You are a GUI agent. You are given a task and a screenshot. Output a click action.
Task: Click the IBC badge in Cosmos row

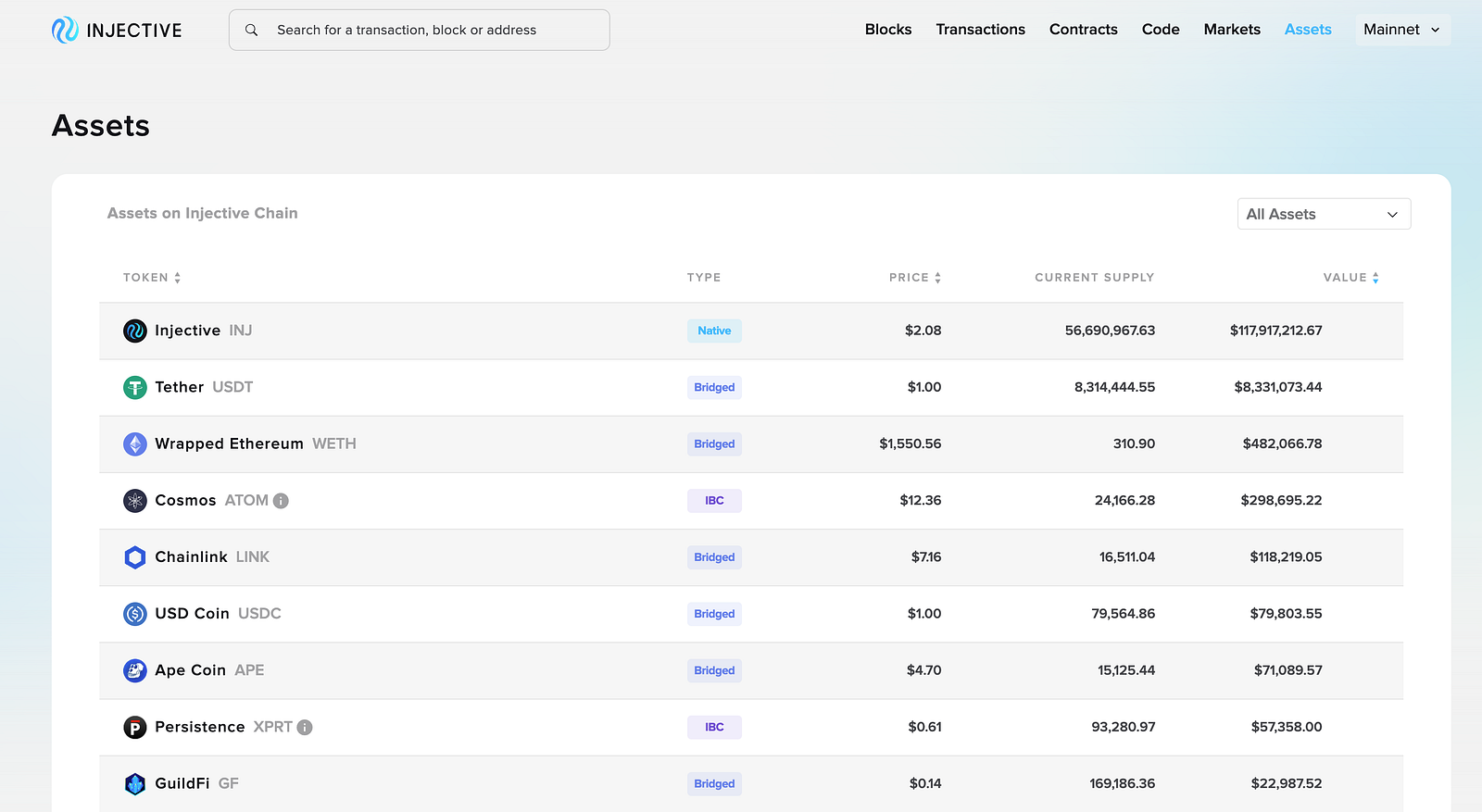(x=714, y=501)
